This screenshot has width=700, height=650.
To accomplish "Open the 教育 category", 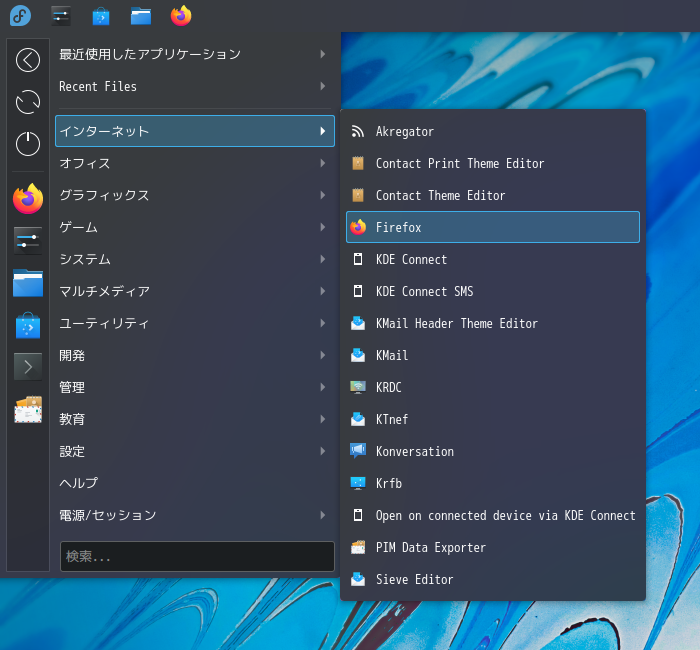I will pos(195,419).
